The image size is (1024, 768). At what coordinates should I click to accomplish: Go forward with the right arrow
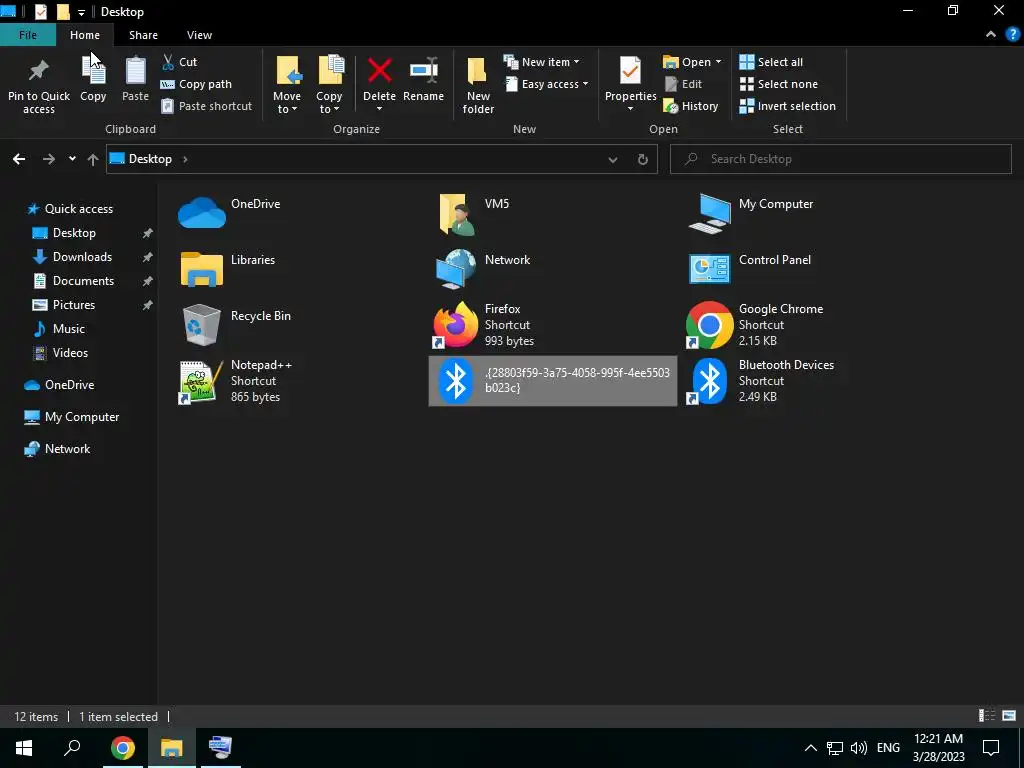click(x=49, y=159)
